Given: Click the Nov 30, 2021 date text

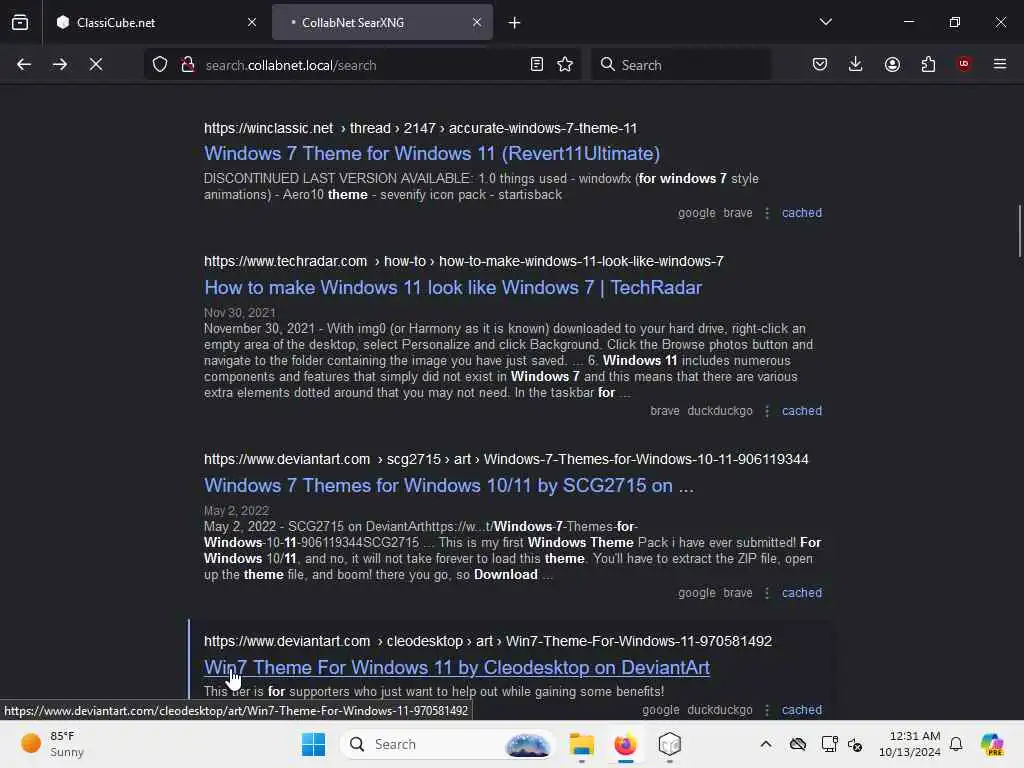Looking at the screenshot, I should point(240,313).
